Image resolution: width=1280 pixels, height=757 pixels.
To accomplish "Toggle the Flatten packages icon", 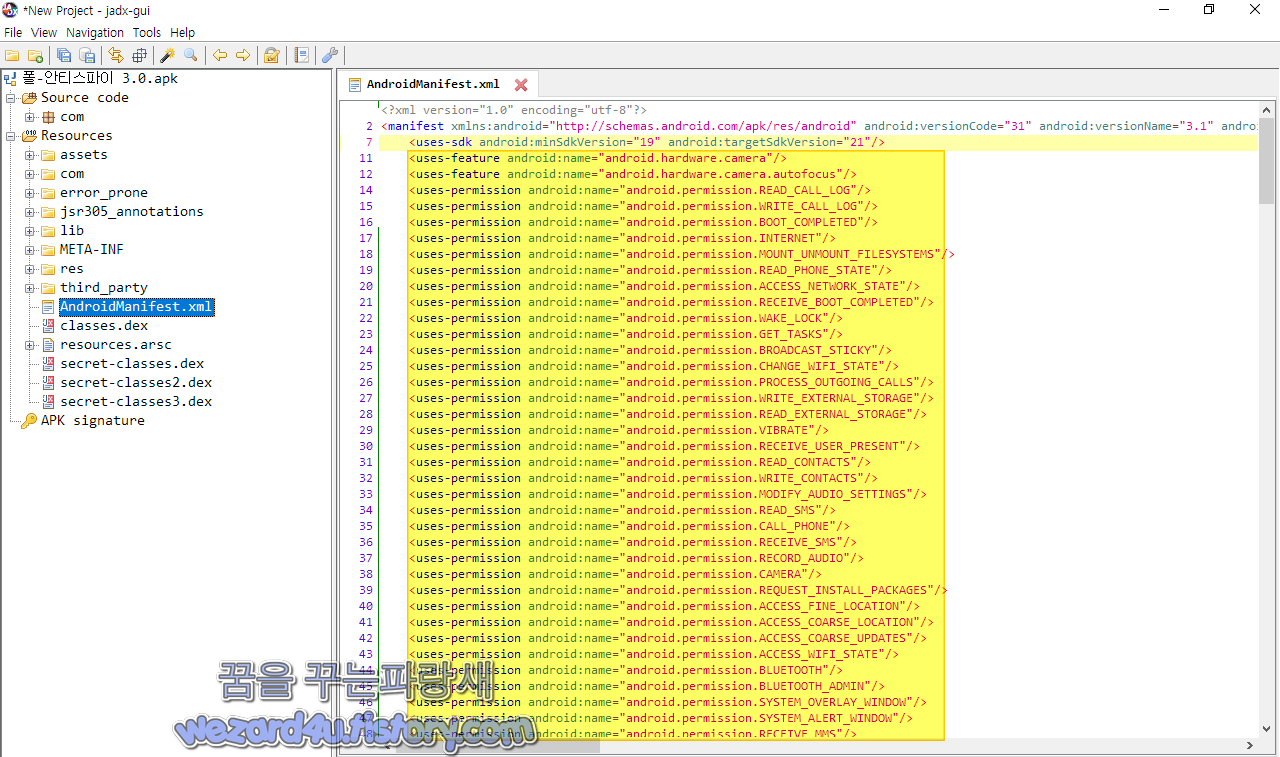I will (139, 55).
